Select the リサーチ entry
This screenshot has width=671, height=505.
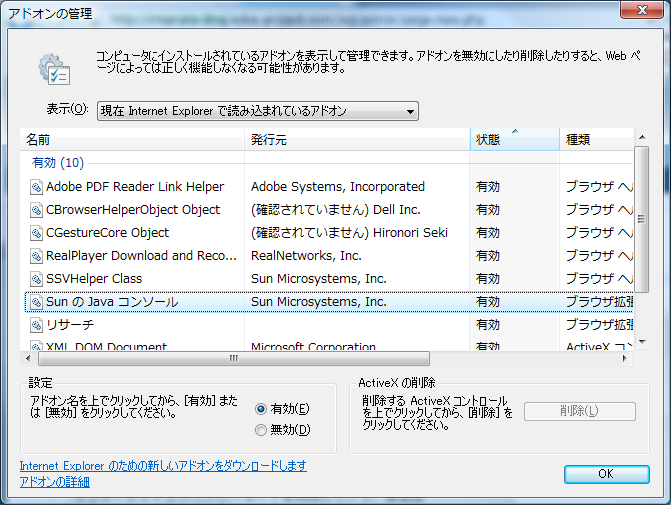click(70, 325)
